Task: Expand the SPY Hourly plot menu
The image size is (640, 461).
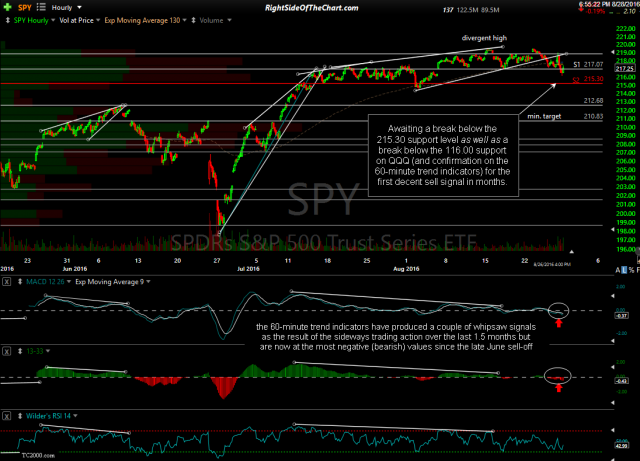Action: click(x=53, y=20)
